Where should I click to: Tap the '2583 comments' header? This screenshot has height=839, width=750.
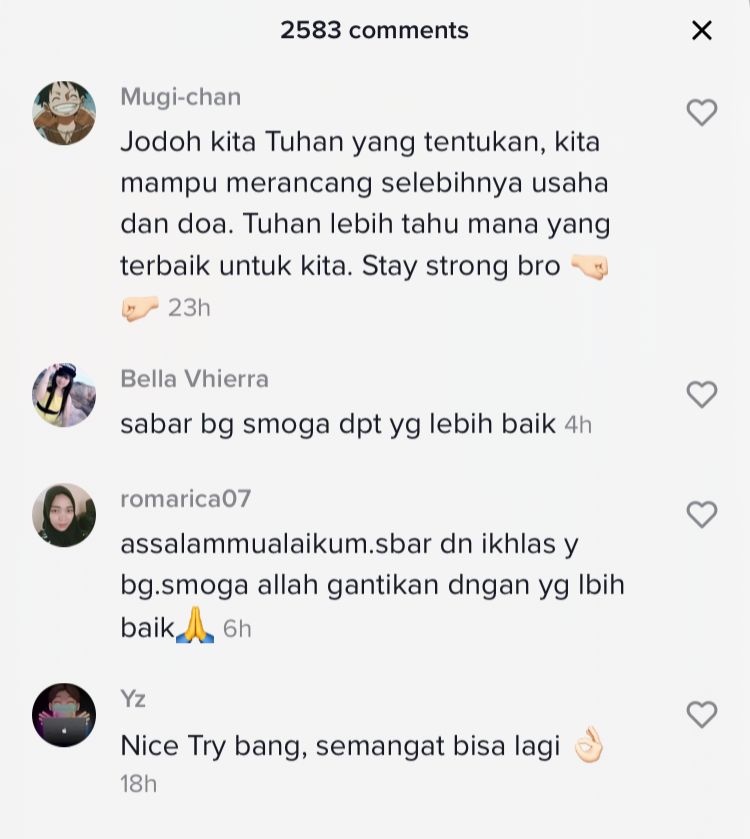[374, 30]
